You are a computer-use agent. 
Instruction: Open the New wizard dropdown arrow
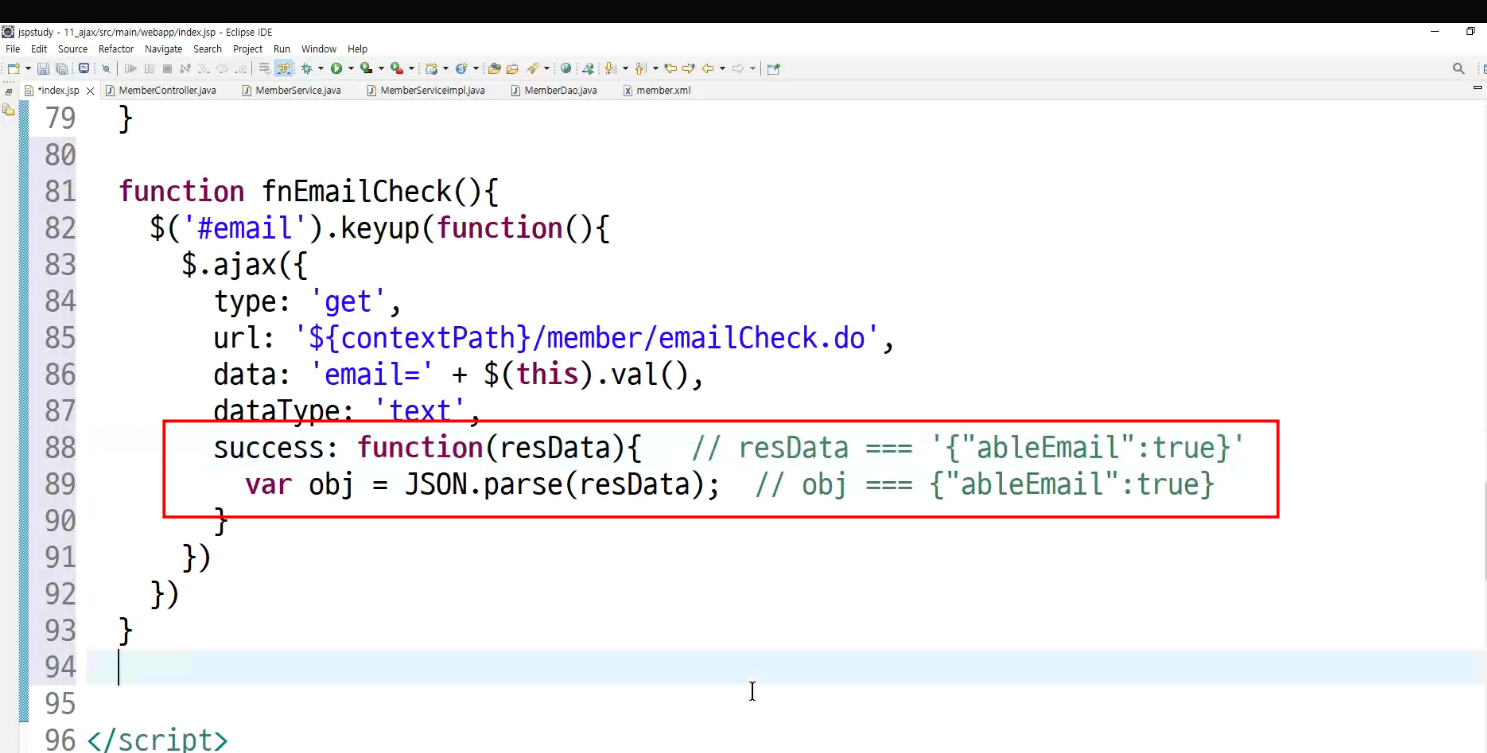(x=27, y=69)
